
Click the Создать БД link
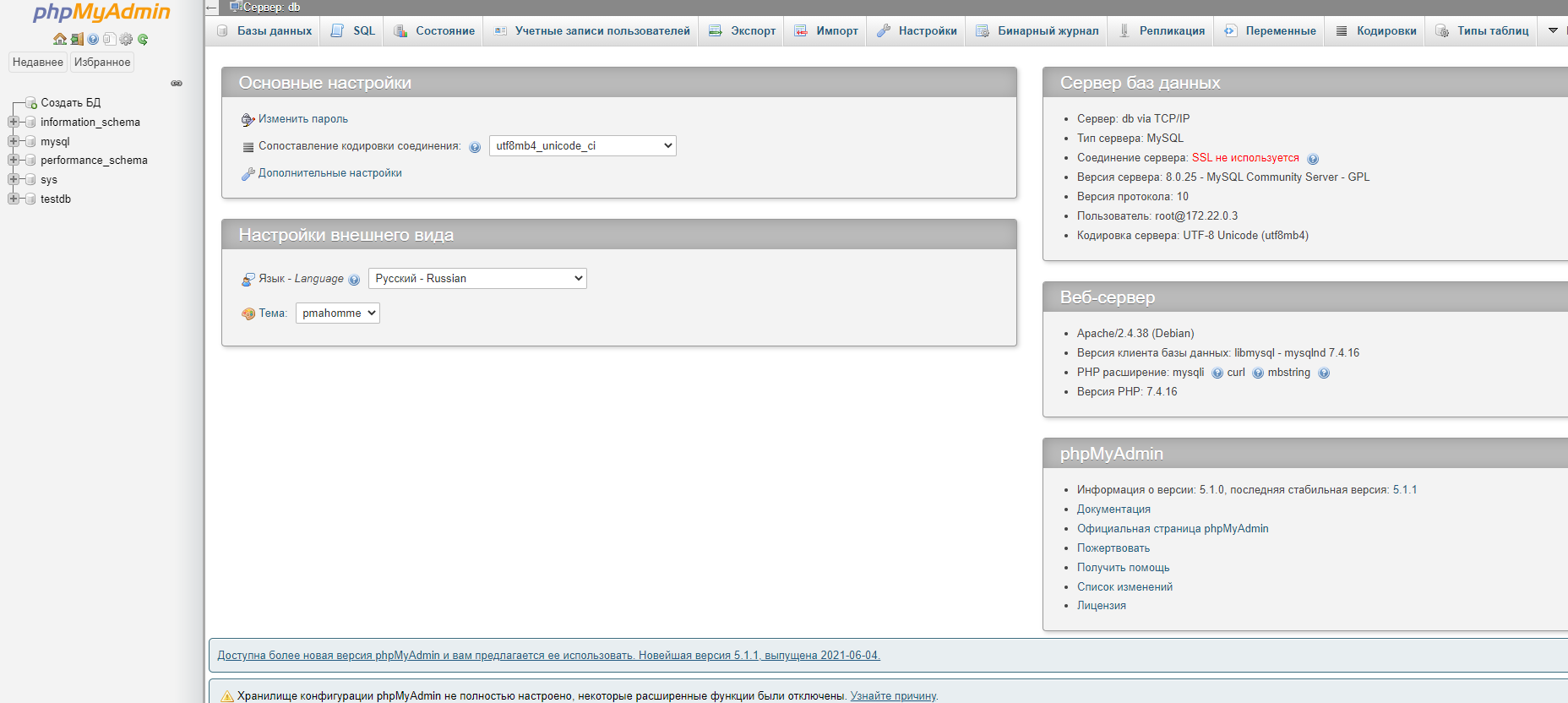click(x=71, y=102)
